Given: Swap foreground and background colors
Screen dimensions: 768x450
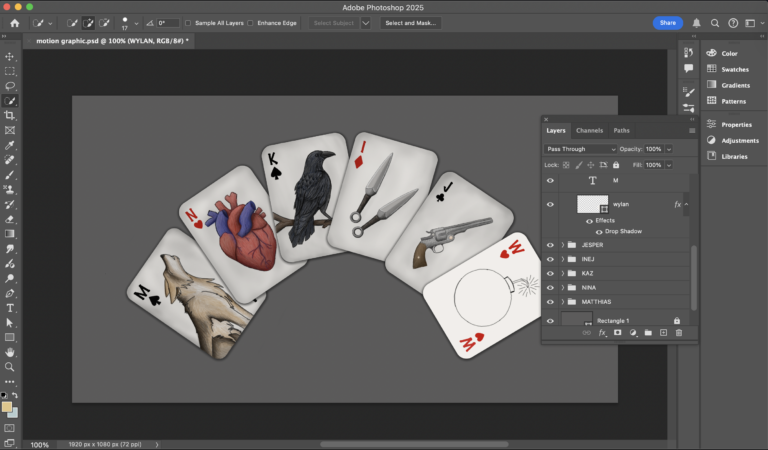Looking at the screenshot, I should pyautogui.click(x=15, y=395).
